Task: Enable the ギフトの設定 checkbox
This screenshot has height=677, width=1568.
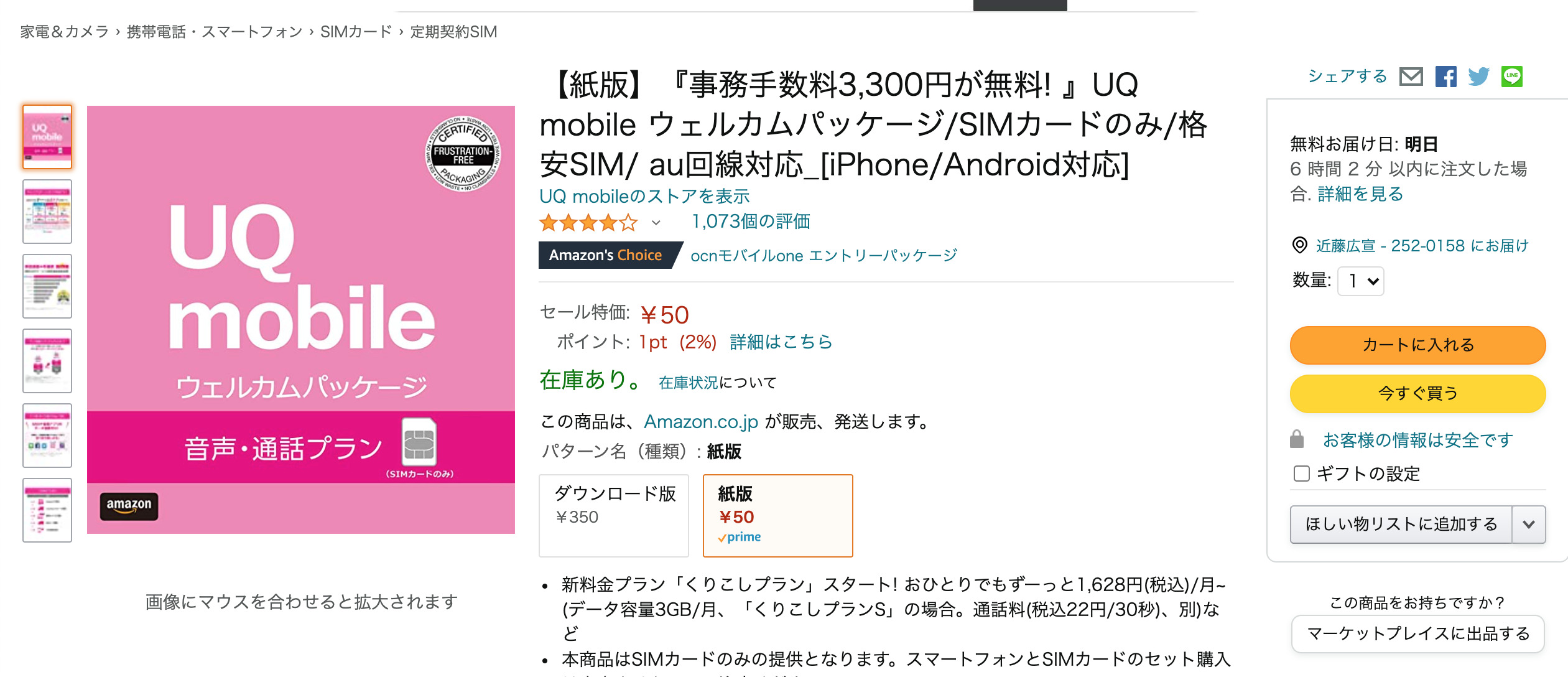Action: pyautogui.click(x=1301, y=474)
